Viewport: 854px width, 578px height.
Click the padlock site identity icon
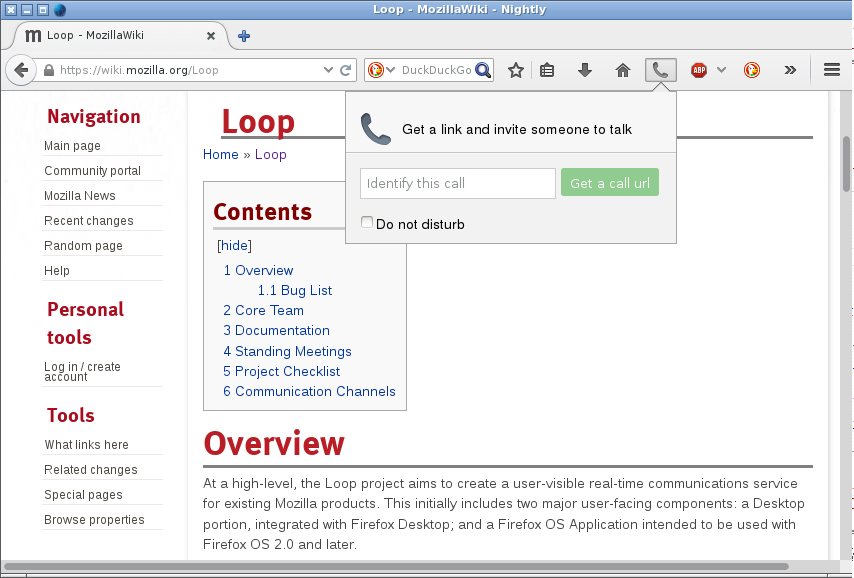pyautogui.click(x=49, y=70)
